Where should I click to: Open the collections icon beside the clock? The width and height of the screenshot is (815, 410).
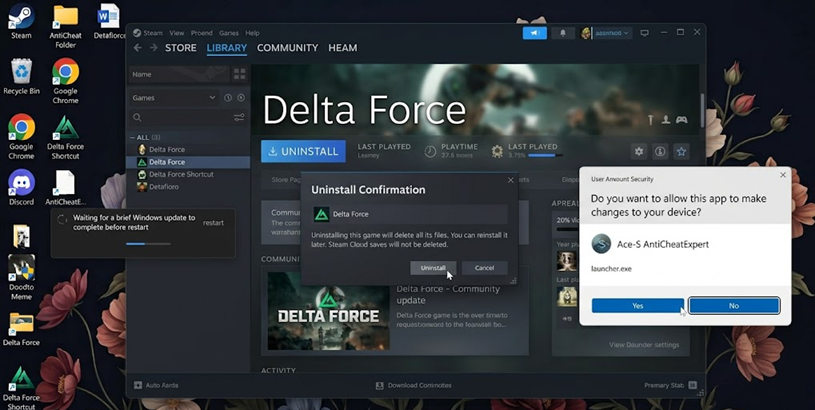[x=241, y=98]
